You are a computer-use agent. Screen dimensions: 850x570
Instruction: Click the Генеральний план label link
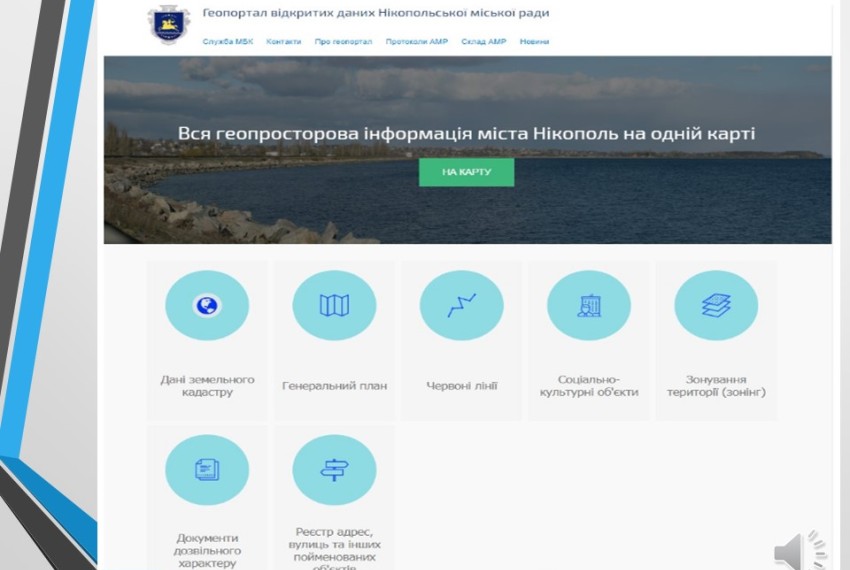tap(334, 386)
